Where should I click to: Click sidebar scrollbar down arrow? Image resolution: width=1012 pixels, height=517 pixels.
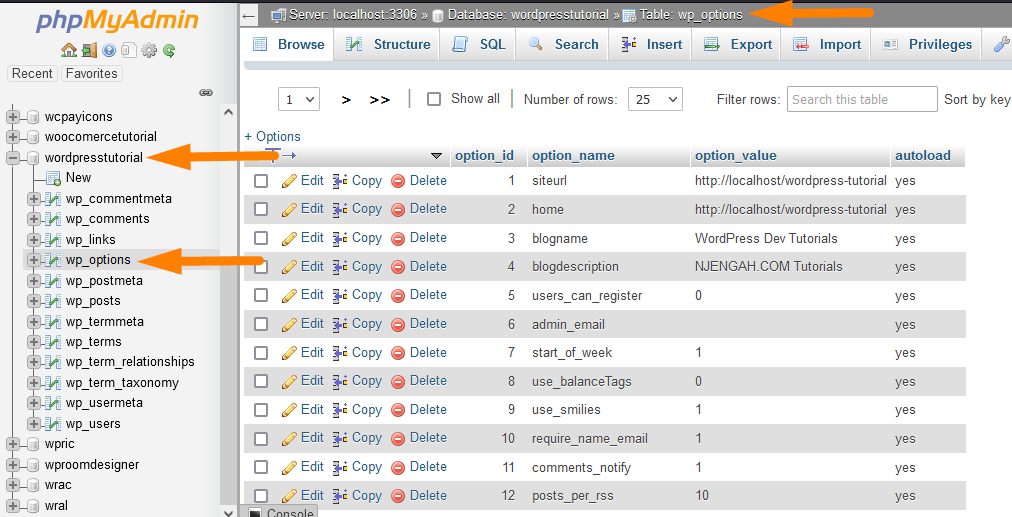click(x=228, y=512)
